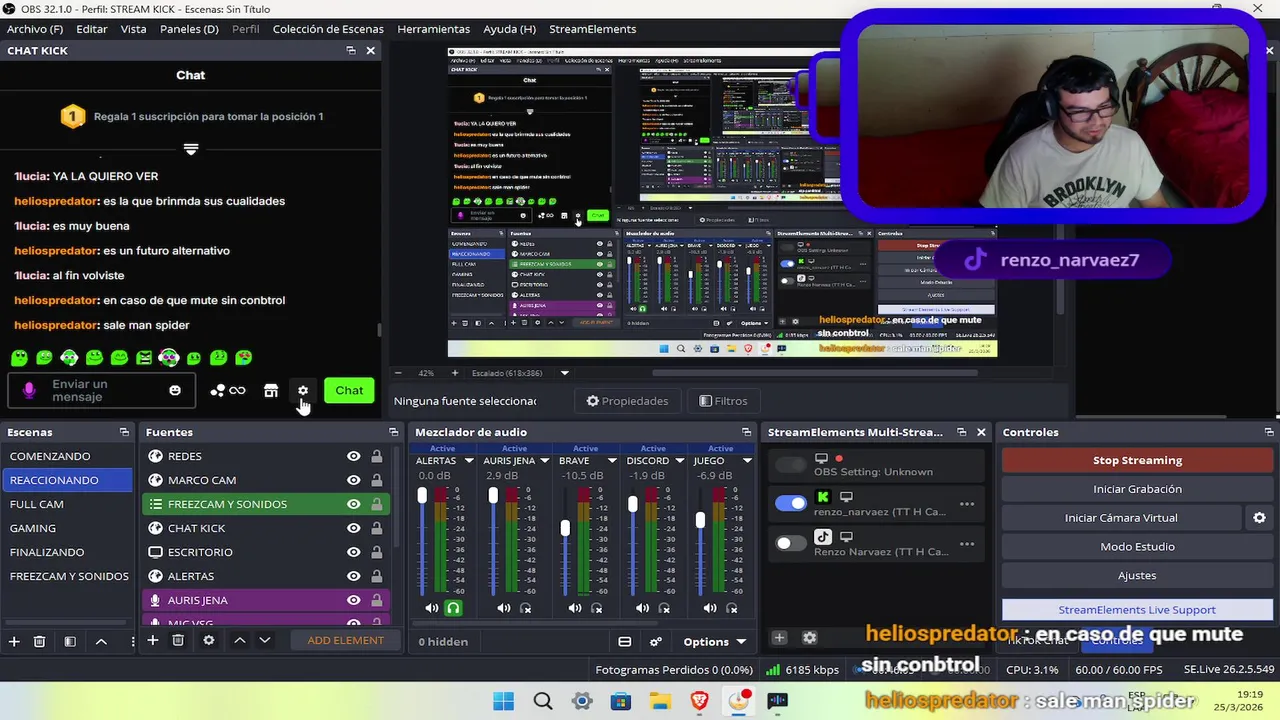Screen dimensions: 1280x720
Task: Open Windows Start menu
Action: pos(503,701)
